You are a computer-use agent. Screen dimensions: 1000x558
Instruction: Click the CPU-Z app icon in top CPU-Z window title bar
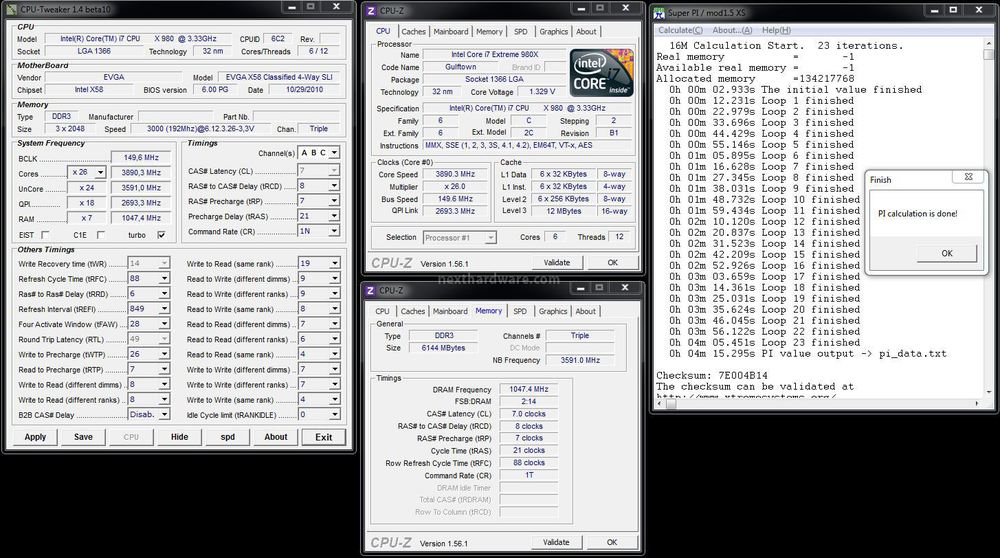(x=371, y=10)
